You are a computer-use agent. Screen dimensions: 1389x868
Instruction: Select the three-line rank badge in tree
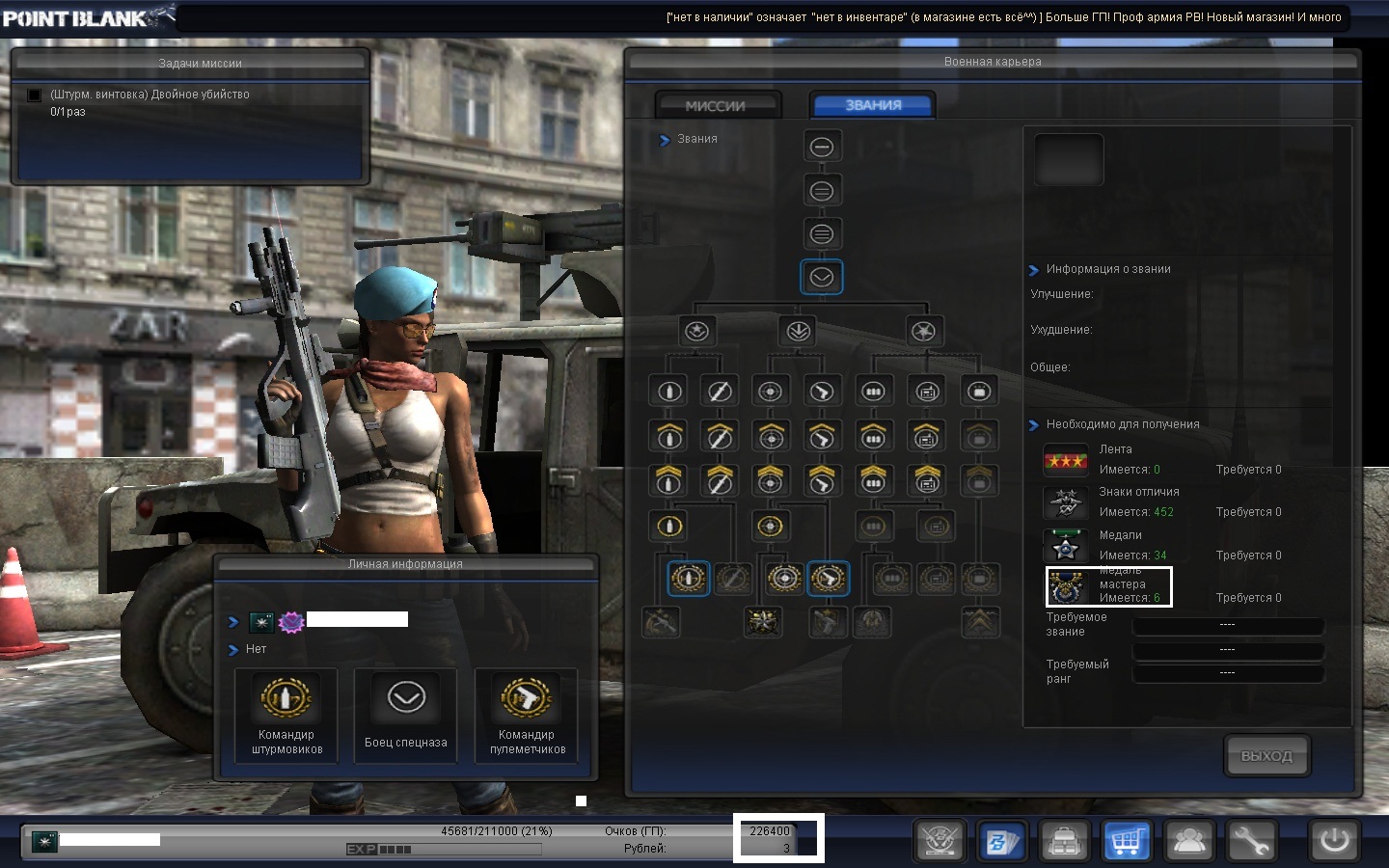click(x=822, y=234)
